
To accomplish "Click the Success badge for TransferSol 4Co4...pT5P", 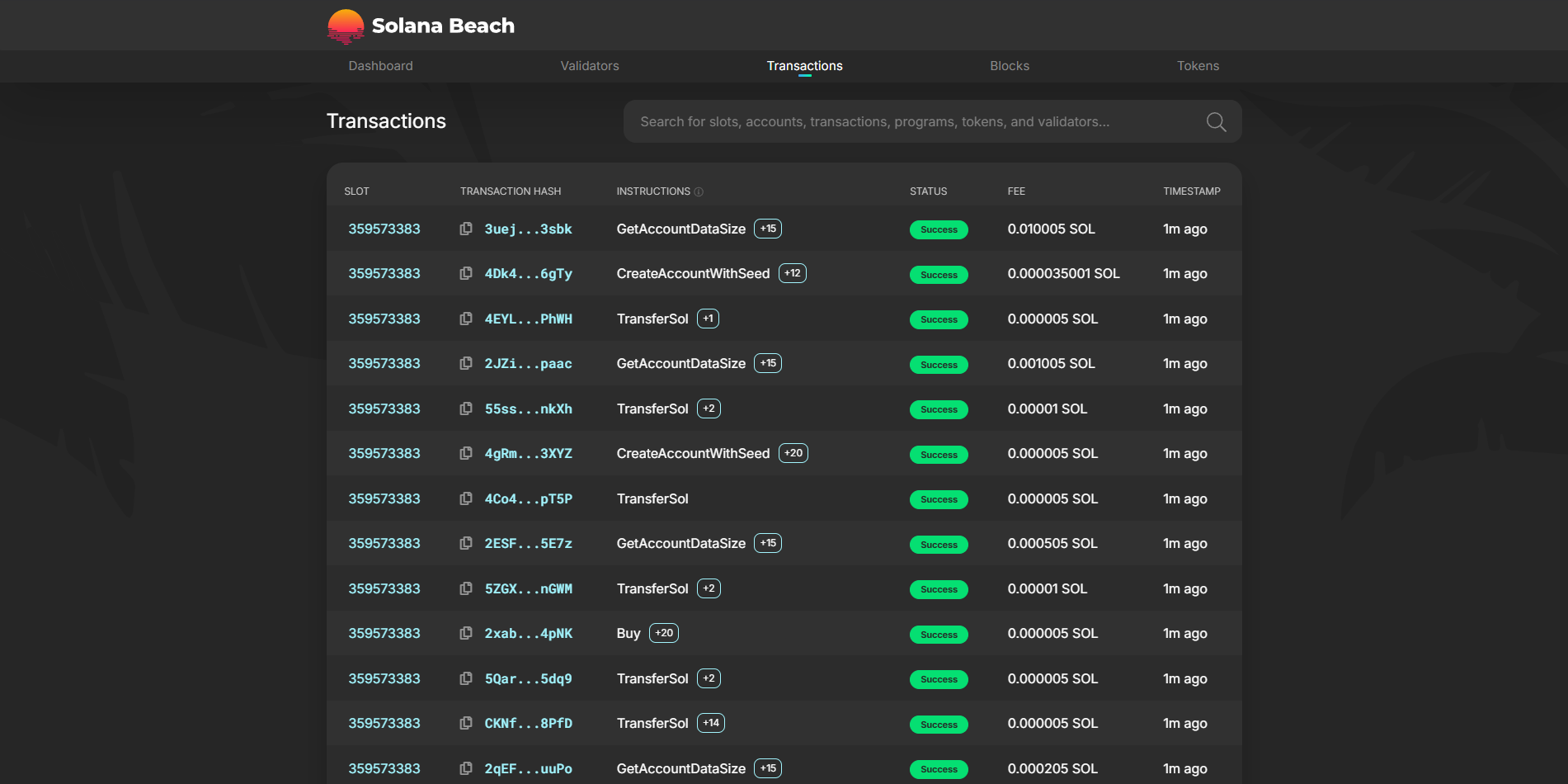I will tap(939, 499).
